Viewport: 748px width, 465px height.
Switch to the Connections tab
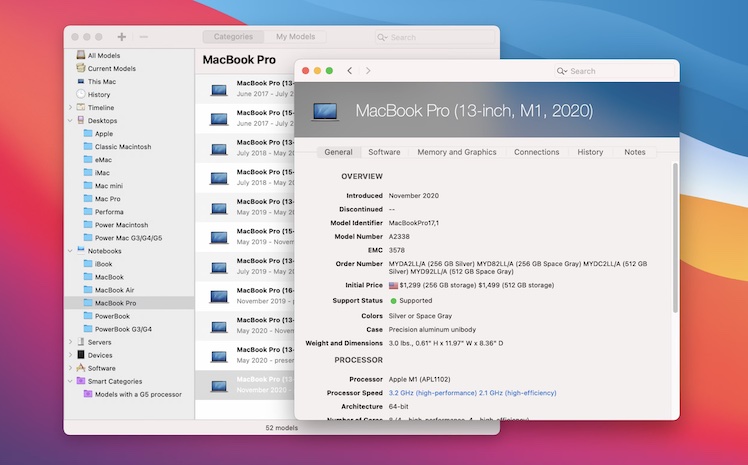537,152
